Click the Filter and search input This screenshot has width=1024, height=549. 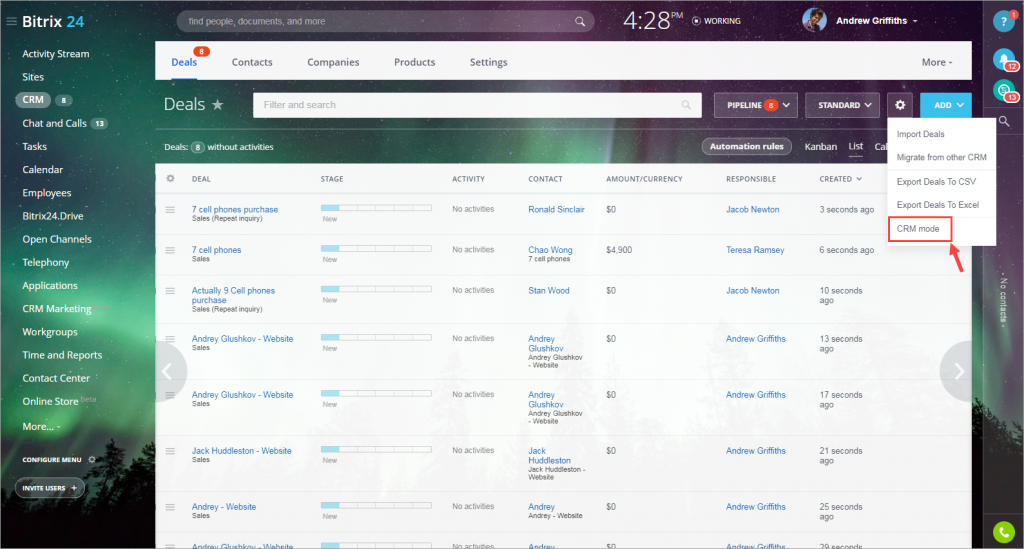477,105
